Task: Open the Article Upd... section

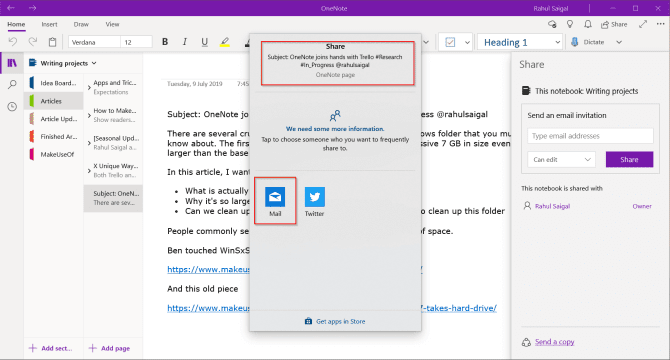Action: 53,119
